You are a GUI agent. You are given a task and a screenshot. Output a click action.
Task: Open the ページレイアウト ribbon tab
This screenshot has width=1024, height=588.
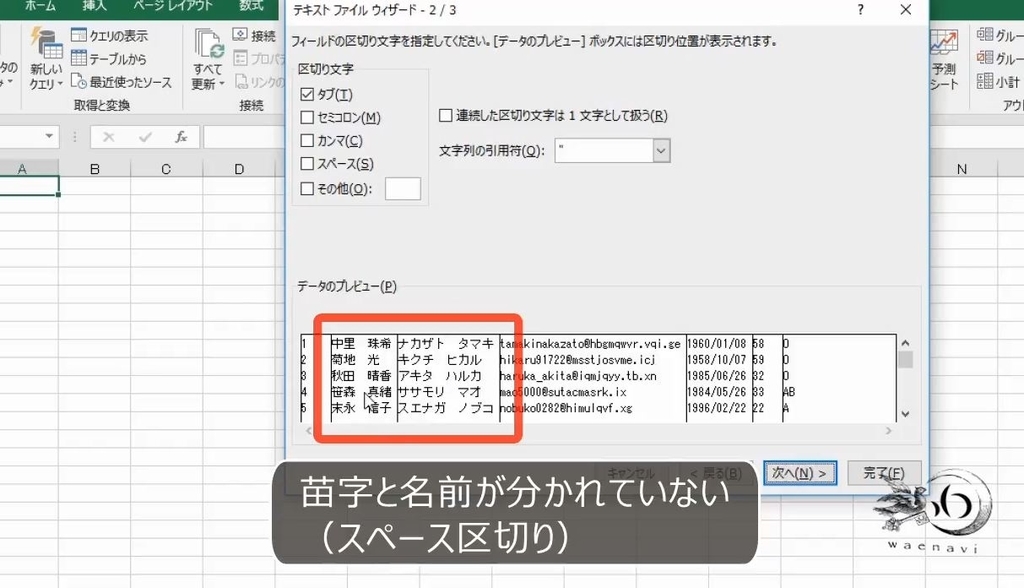click(173, 6)
